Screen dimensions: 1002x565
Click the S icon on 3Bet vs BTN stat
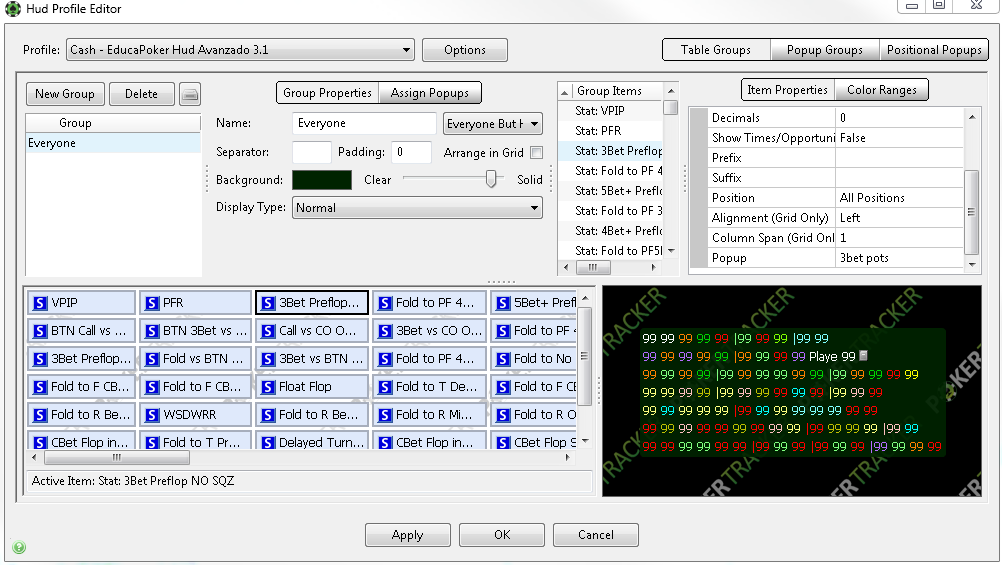(x=268, y=359)
